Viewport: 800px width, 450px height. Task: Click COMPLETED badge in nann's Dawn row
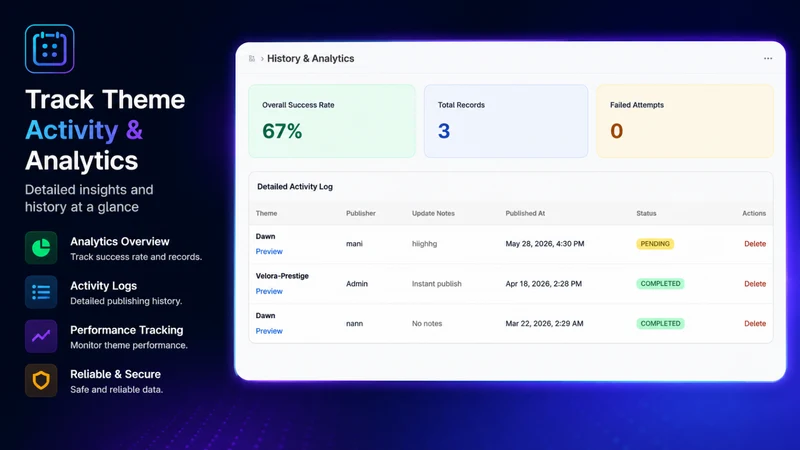click(x=660, y=323)
